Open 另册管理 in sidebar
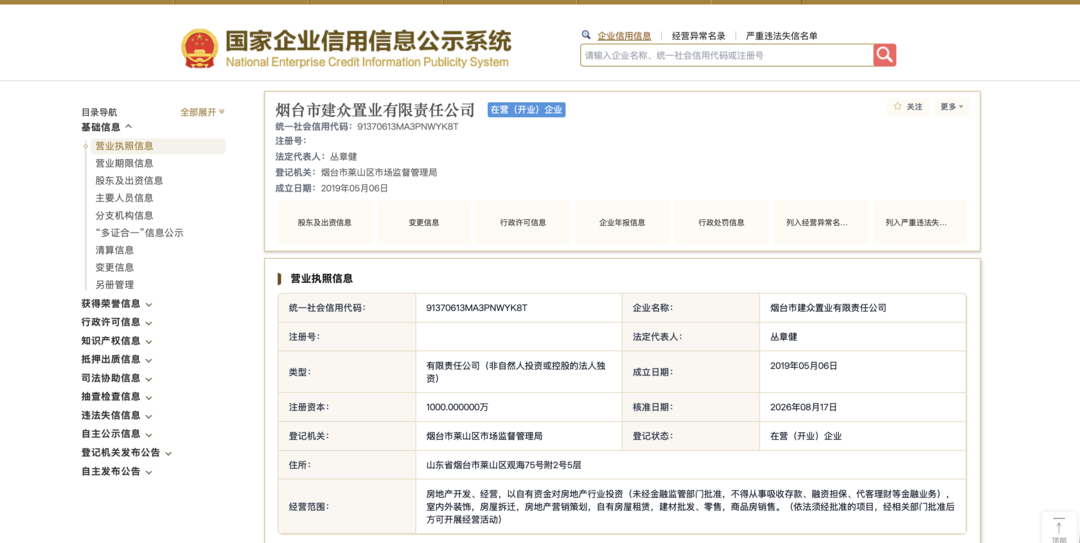Image resolution: width=1080 pixels, height=543 pixels. point(114,285)
